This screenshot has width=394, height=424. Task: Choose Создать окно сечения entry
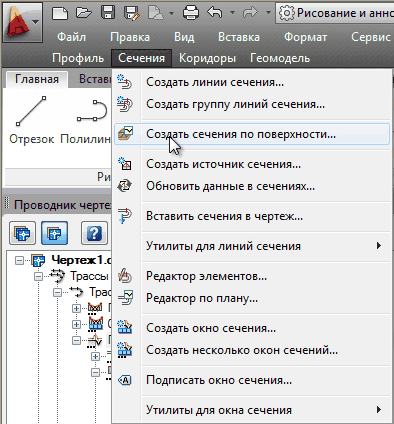coord(252,328)
